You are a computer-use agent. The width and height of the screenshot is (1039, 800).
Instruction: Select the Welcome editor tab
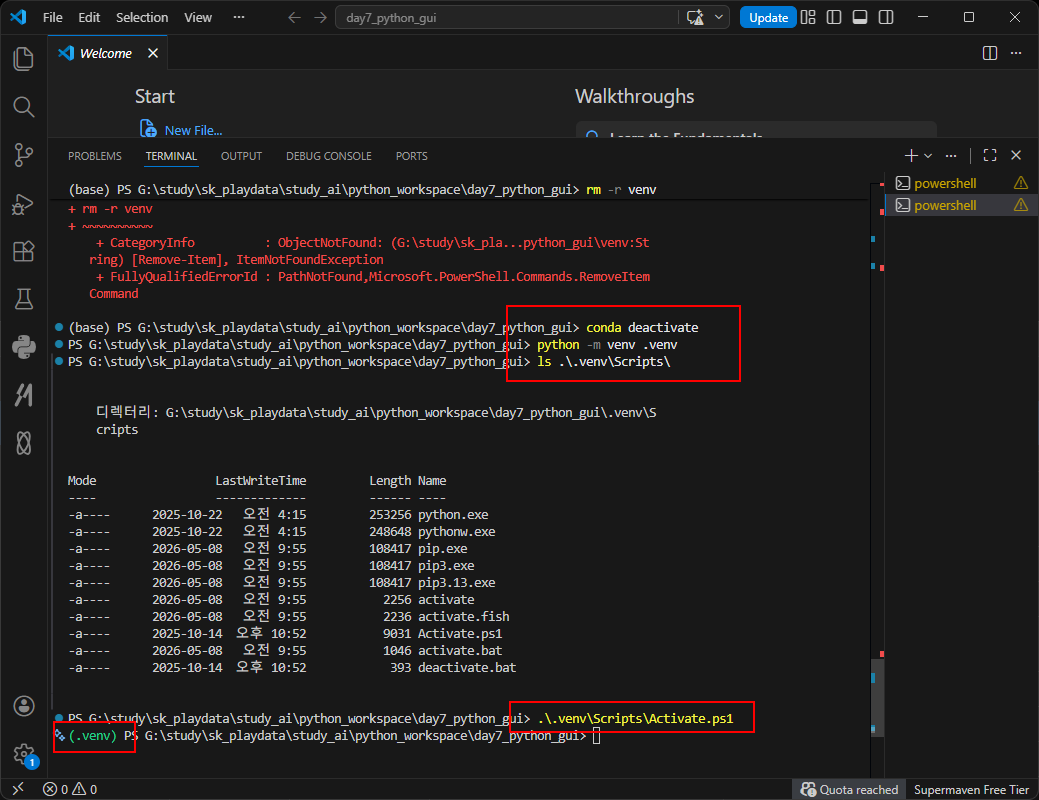(x=106, y=53)
